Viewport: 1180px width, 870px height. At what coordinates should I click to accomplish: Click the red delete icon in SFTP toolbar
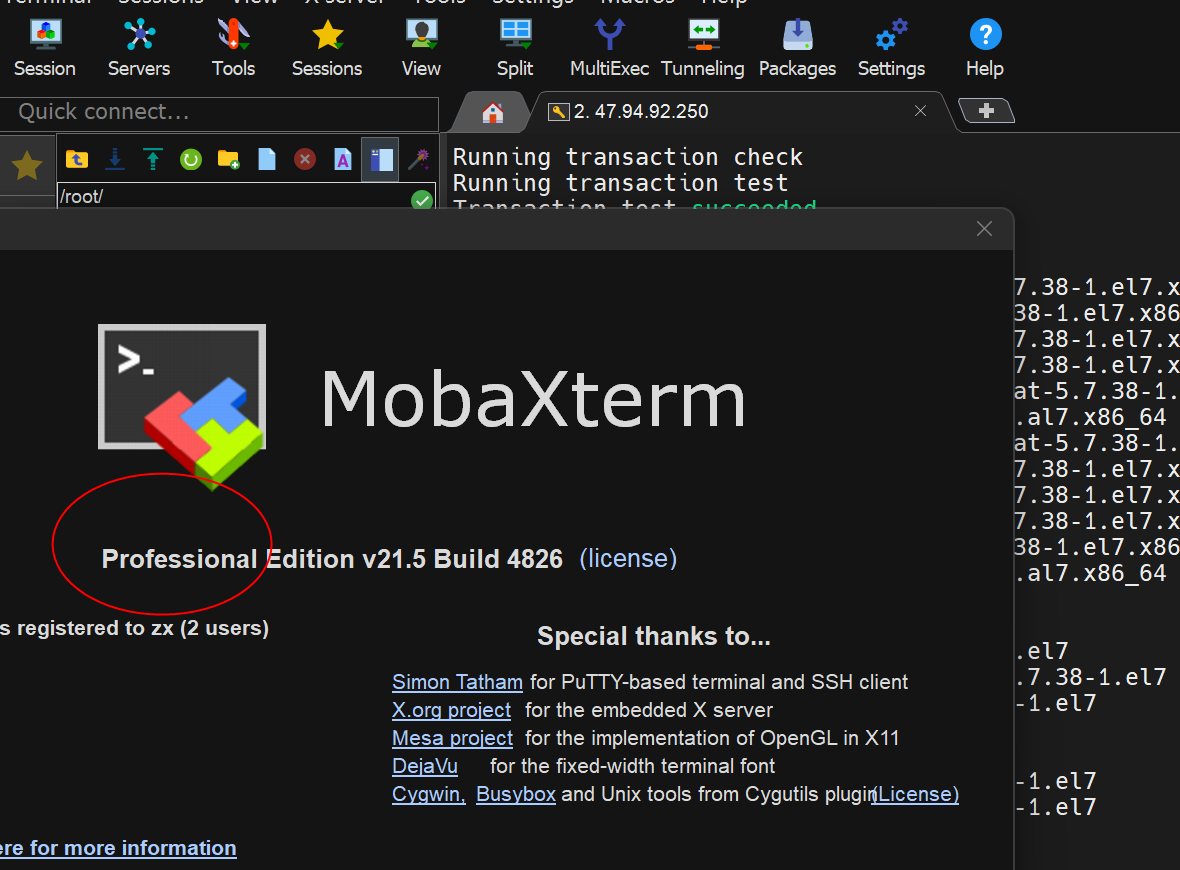[305, 160]
